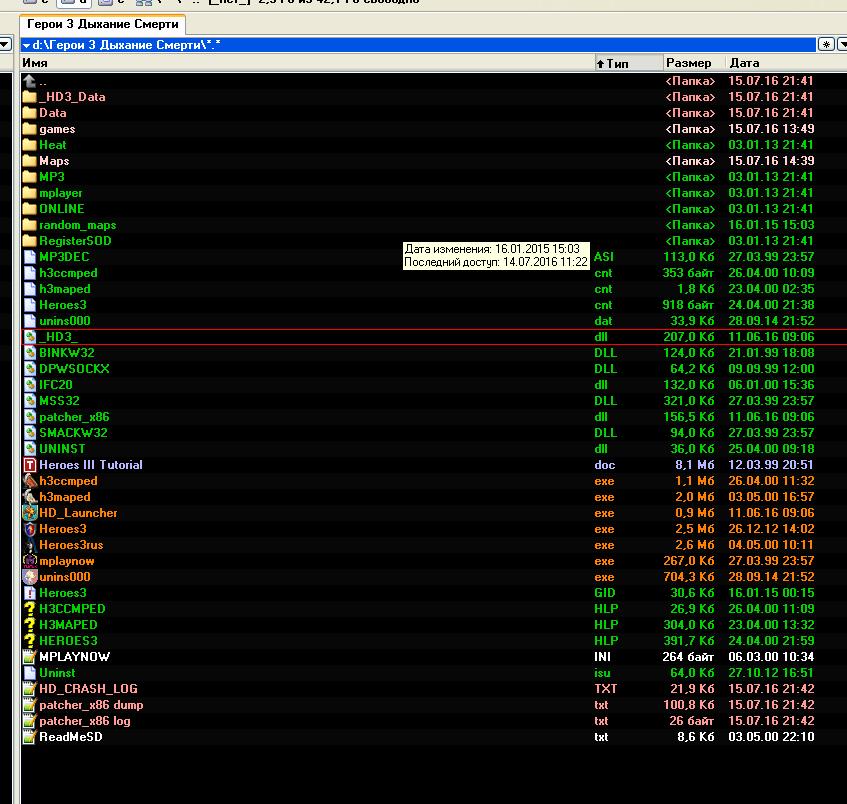Select the patcher_x86 dump file name
This screenshot has width=847, height=804.
pos(91,705)
